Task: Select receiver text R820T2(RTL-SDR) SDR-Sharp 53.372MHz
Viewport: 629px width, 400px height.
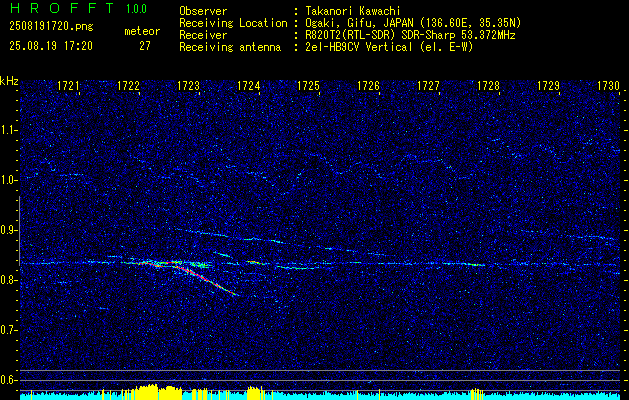Action: (x=410, y=35)
